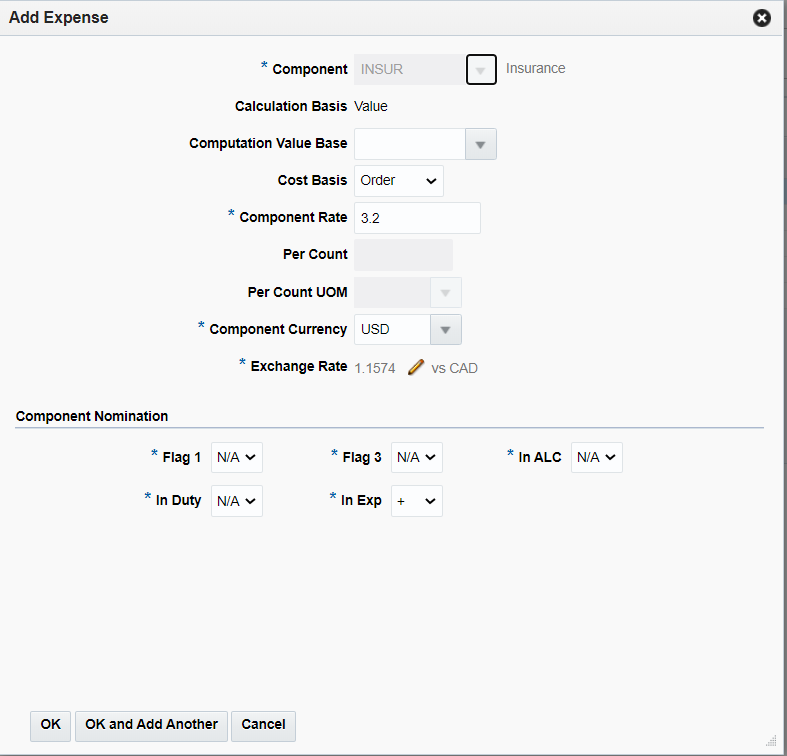787x756 pixels.
Task: Click the Per Count UOM dropdown arrow
Action: (x=445, y=293)
